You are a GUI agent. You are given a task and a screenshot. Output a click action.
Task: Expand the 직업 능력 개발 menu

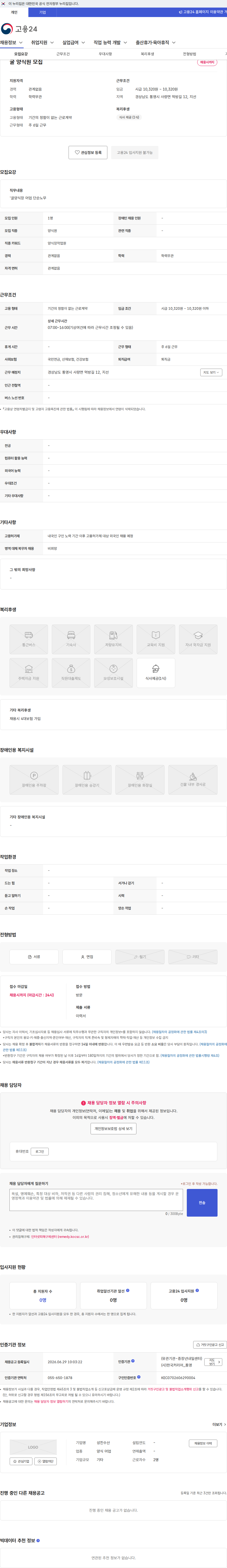pos(110,43)
